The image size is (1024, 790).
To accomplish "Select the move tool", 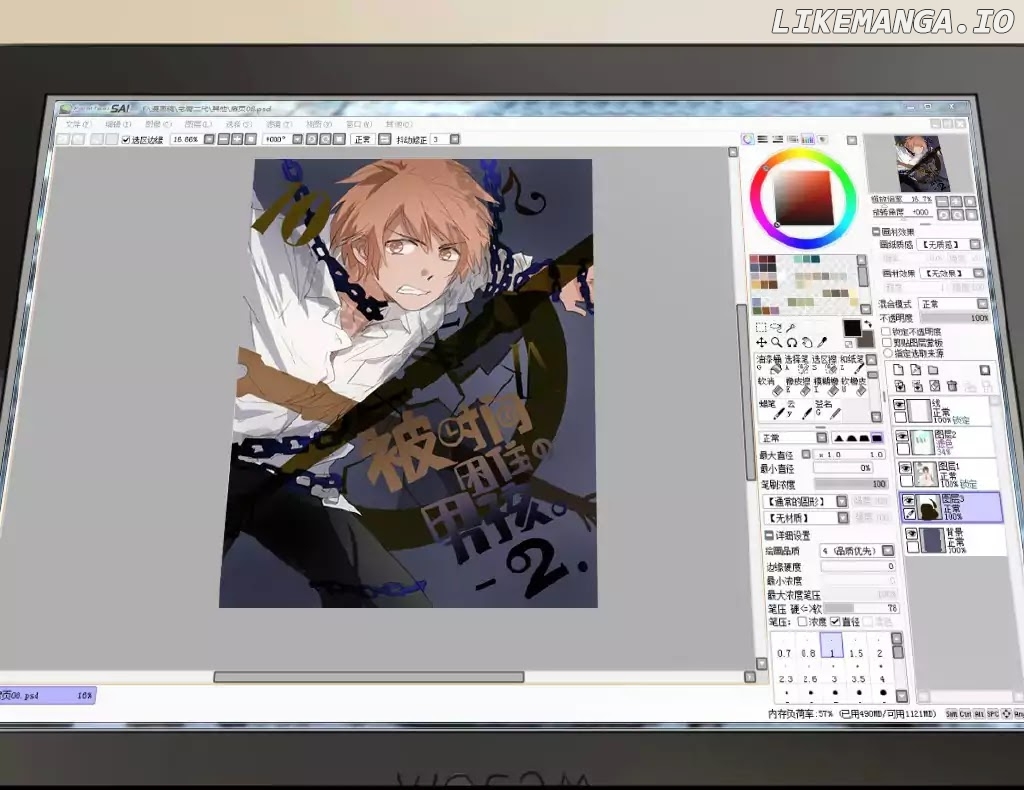I will [761, 342].
